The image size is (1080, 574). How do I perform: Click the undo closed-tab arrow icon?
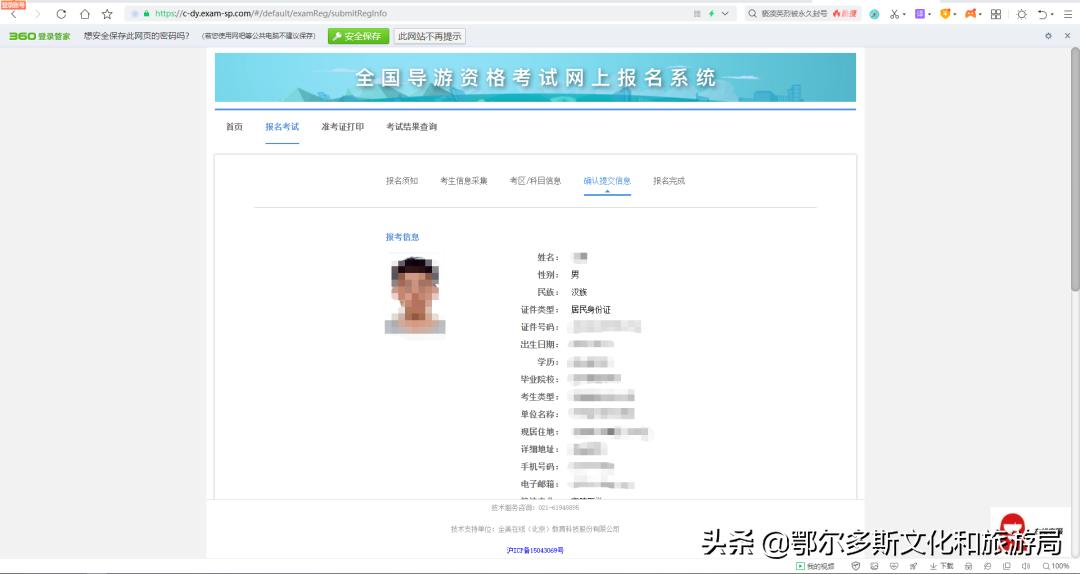tap(1043, 14)
